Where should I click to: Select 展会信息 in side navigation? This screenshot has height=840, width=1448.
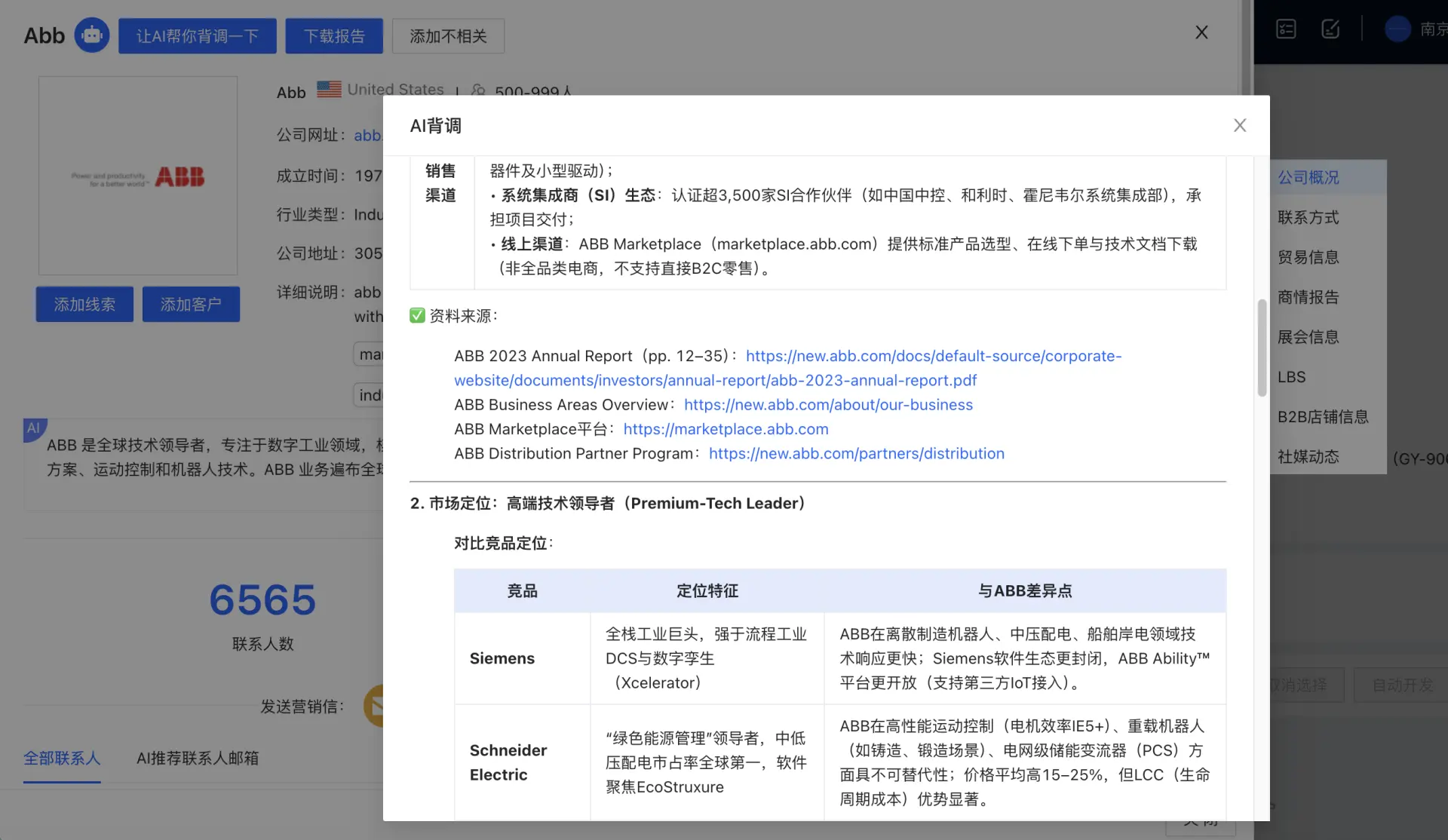[x=1308, y=337]
